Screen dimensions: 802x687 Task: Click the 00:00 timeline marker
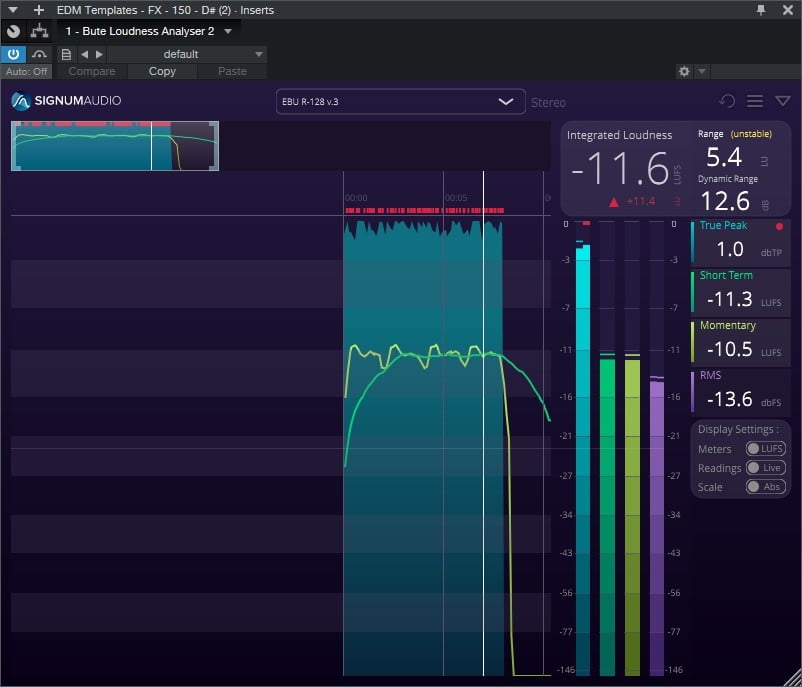click(356, 198)
